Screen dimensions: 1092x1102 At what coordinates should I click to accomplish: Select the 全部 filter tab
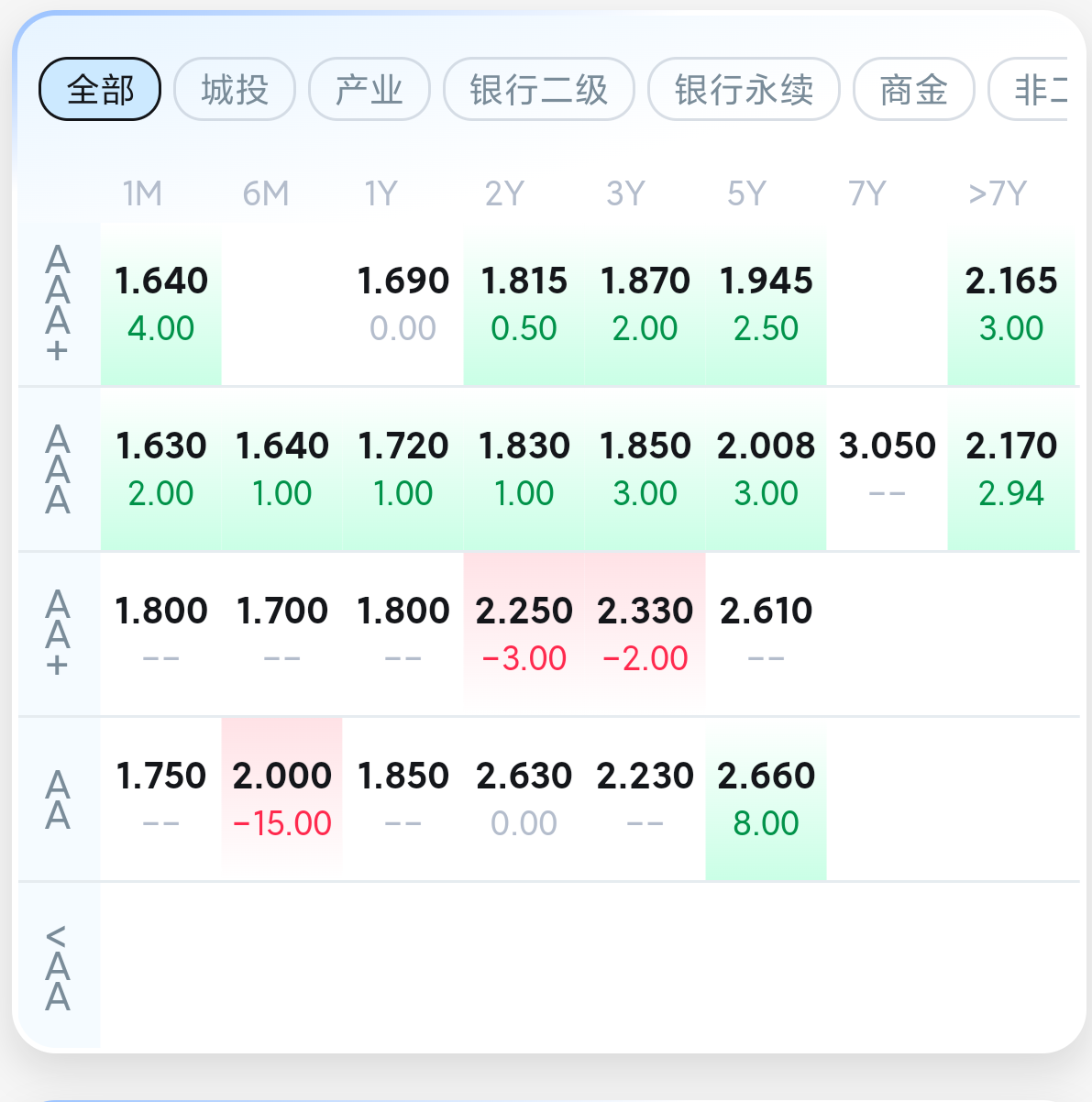100,89
